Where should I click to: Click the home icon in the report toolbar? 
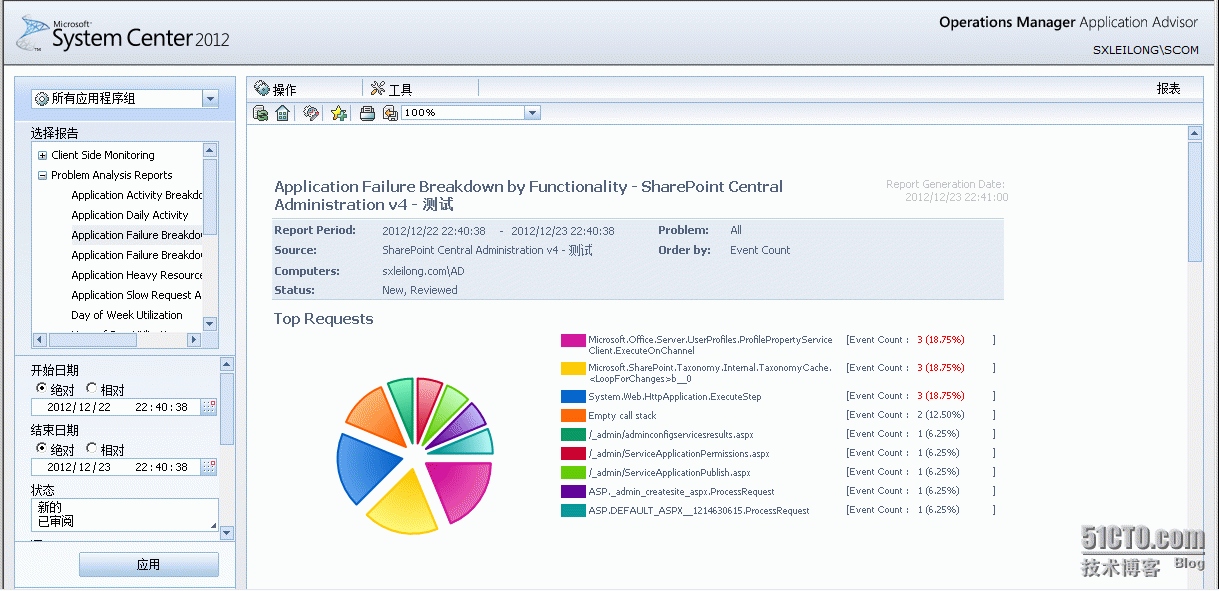(283, 113)
